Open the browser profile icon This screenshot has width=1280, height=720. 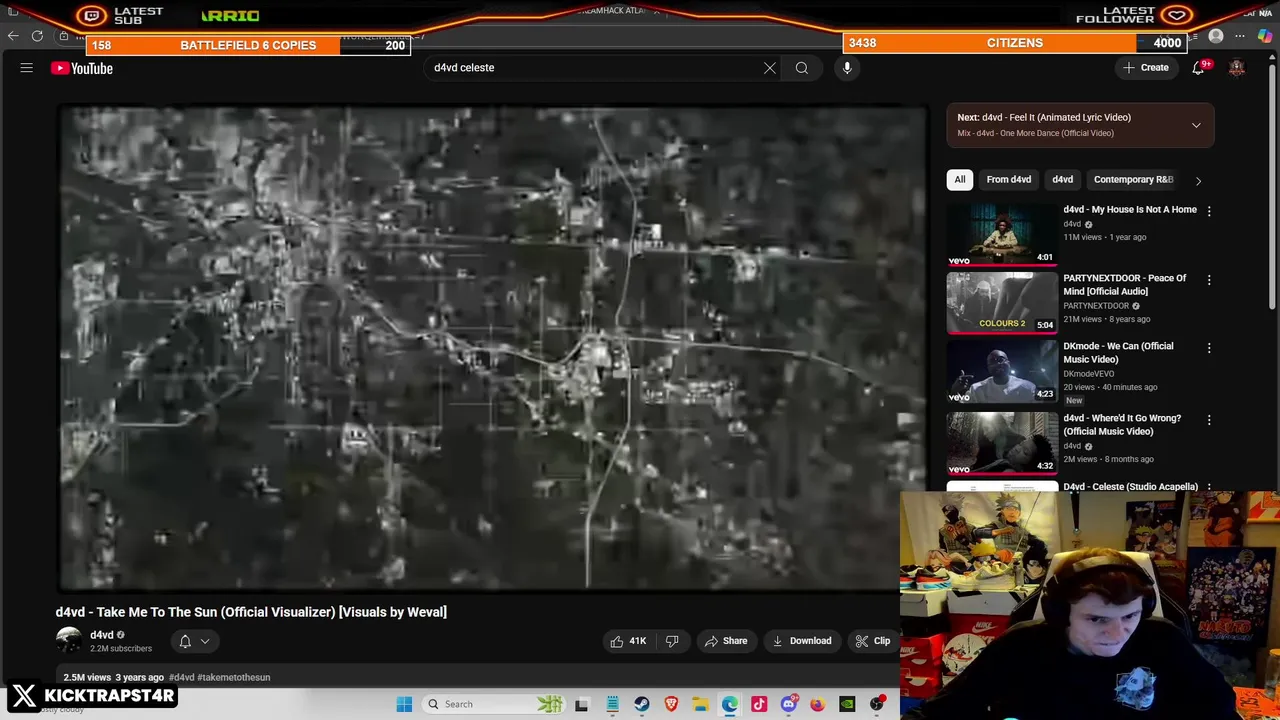point(1216,36)
